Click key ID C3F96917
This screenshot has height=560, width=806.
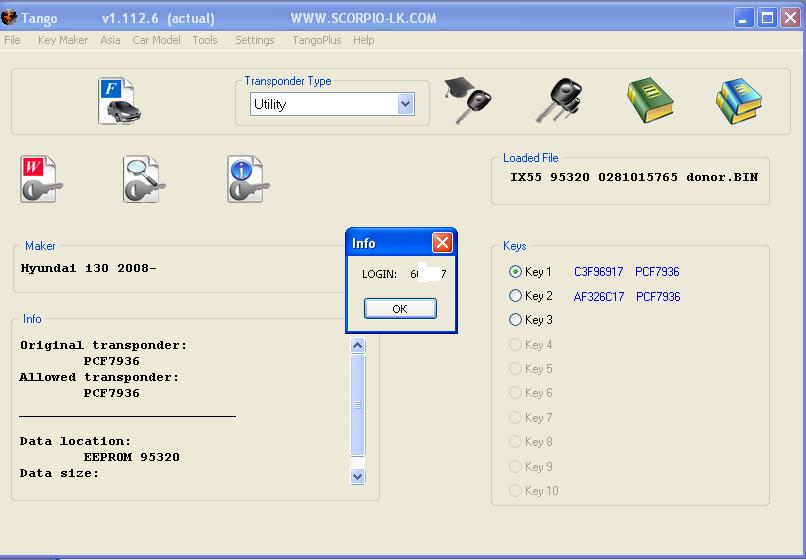click(x=598, y=272)
